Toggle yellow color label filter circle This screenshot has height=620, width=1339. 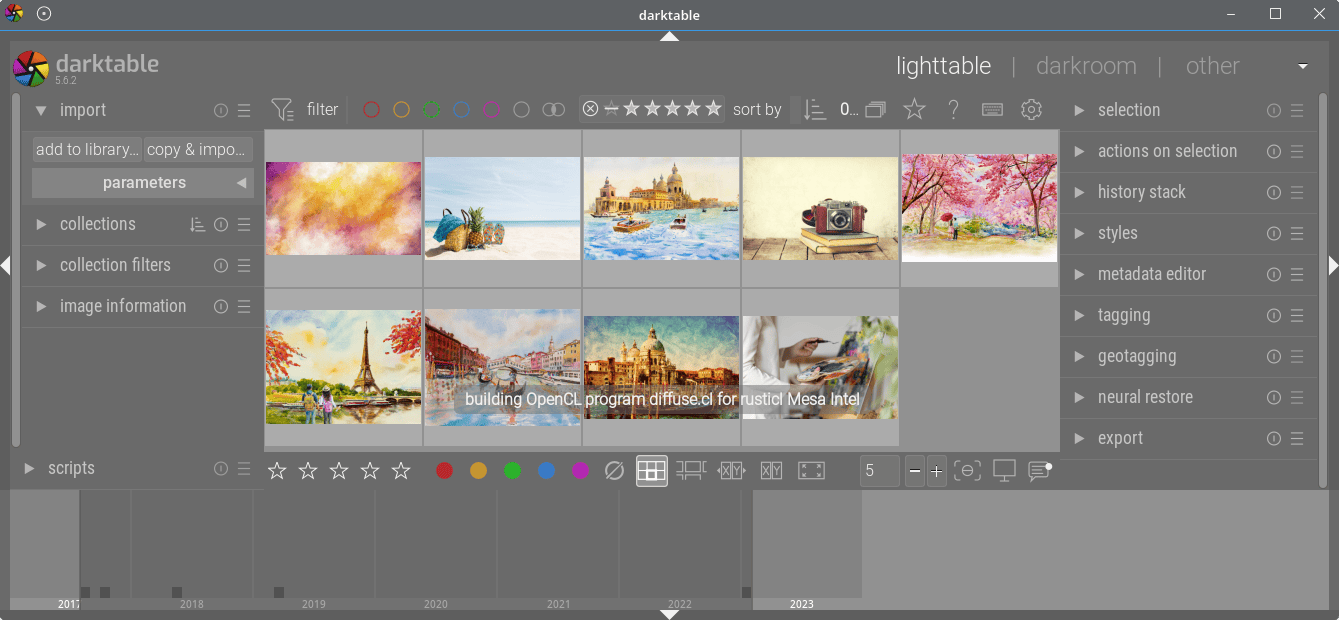click(x=401, y=110)
